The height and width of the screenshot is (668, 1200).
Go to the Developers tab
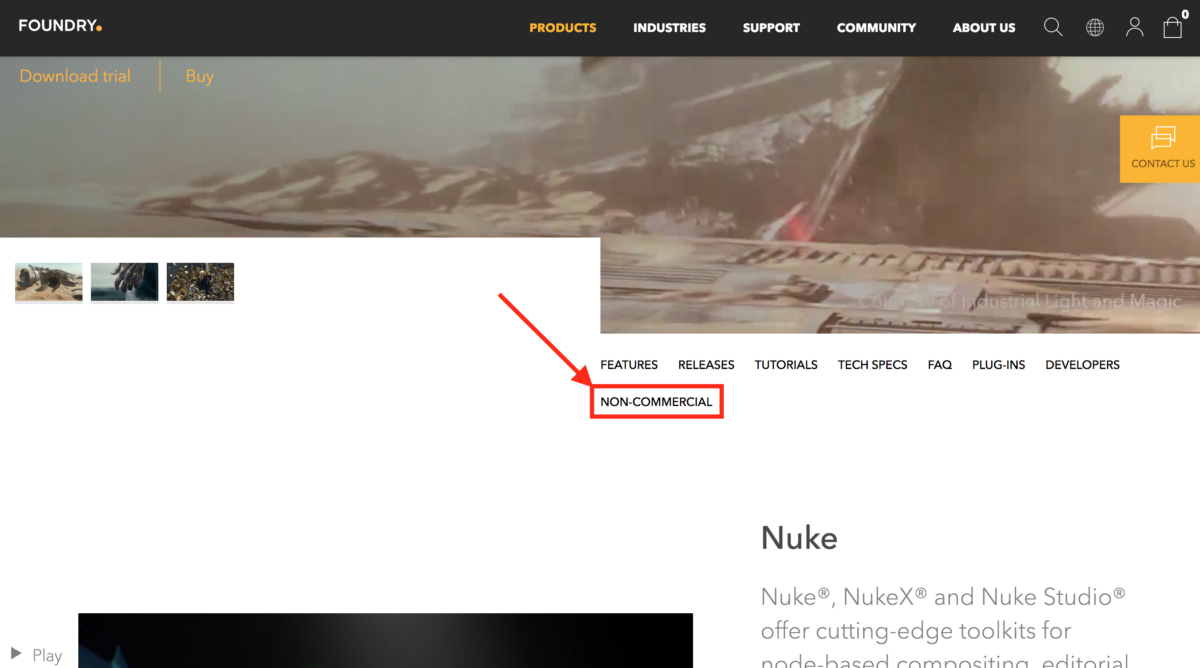point(1082,365)
